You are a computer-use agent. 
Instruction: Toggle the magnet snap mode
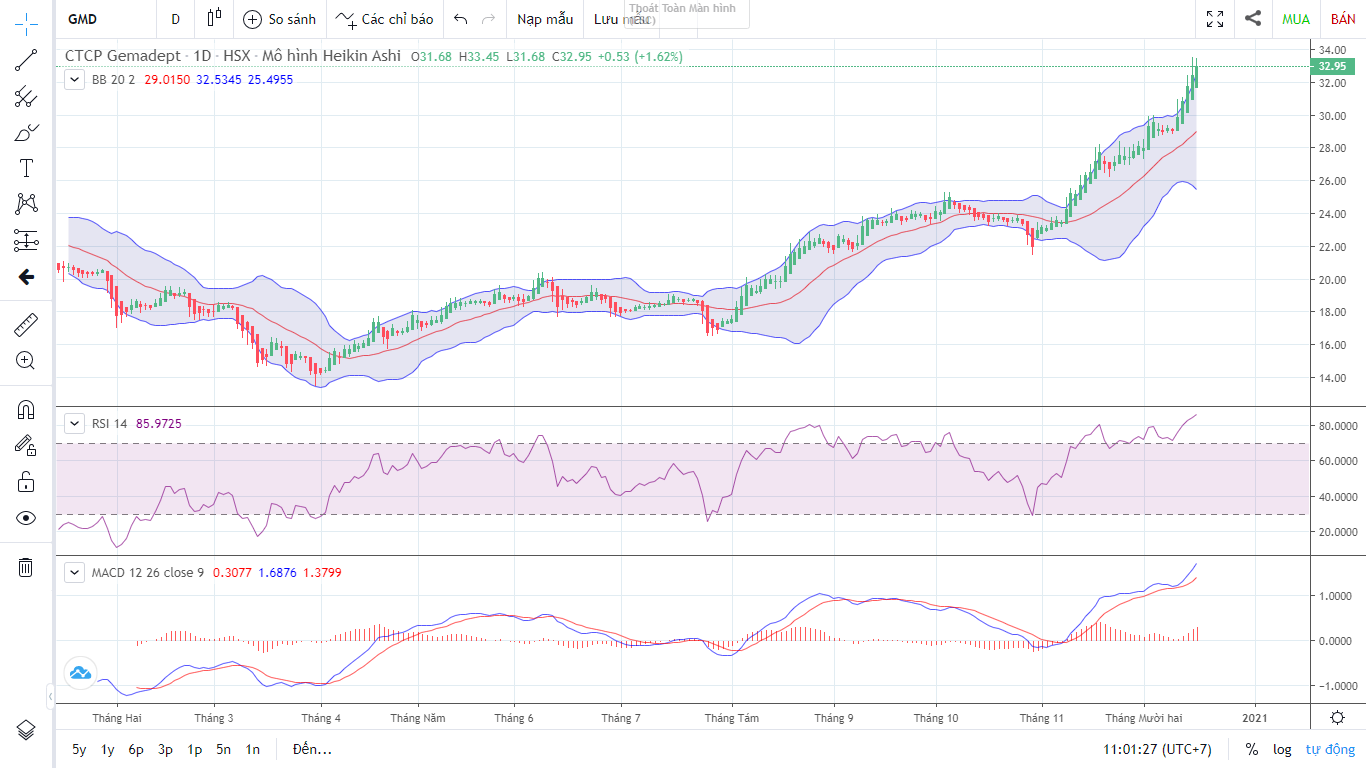(x=26, y=409)
